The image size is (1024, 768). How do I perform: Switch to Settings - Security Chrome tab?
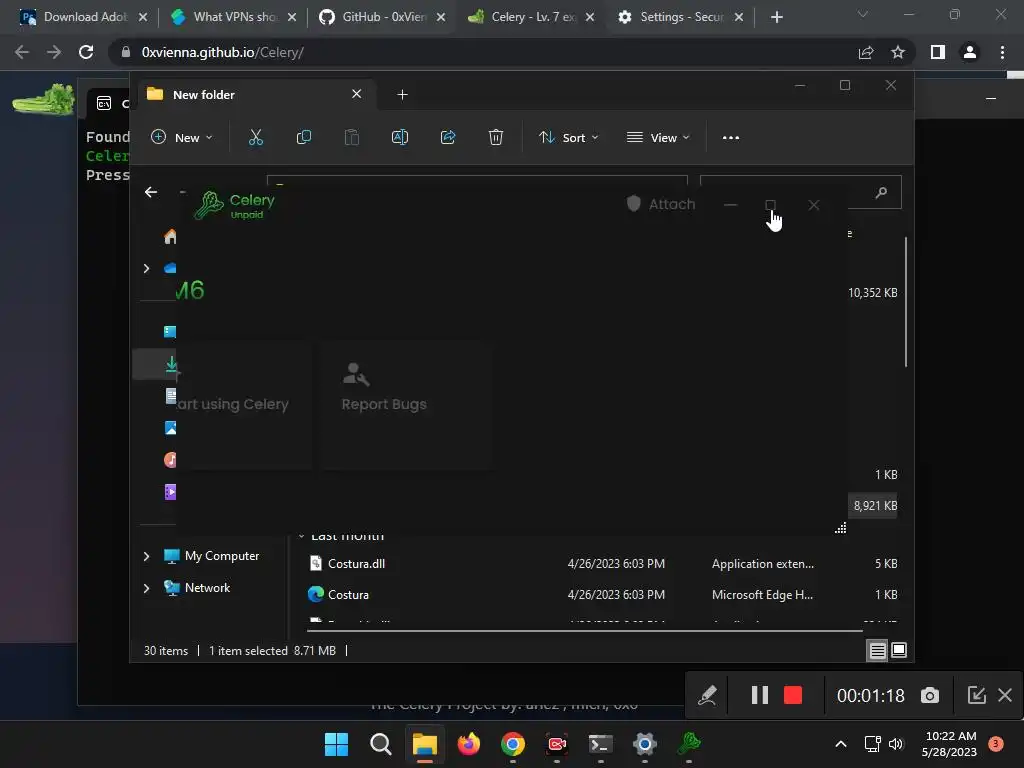[679, 17]
